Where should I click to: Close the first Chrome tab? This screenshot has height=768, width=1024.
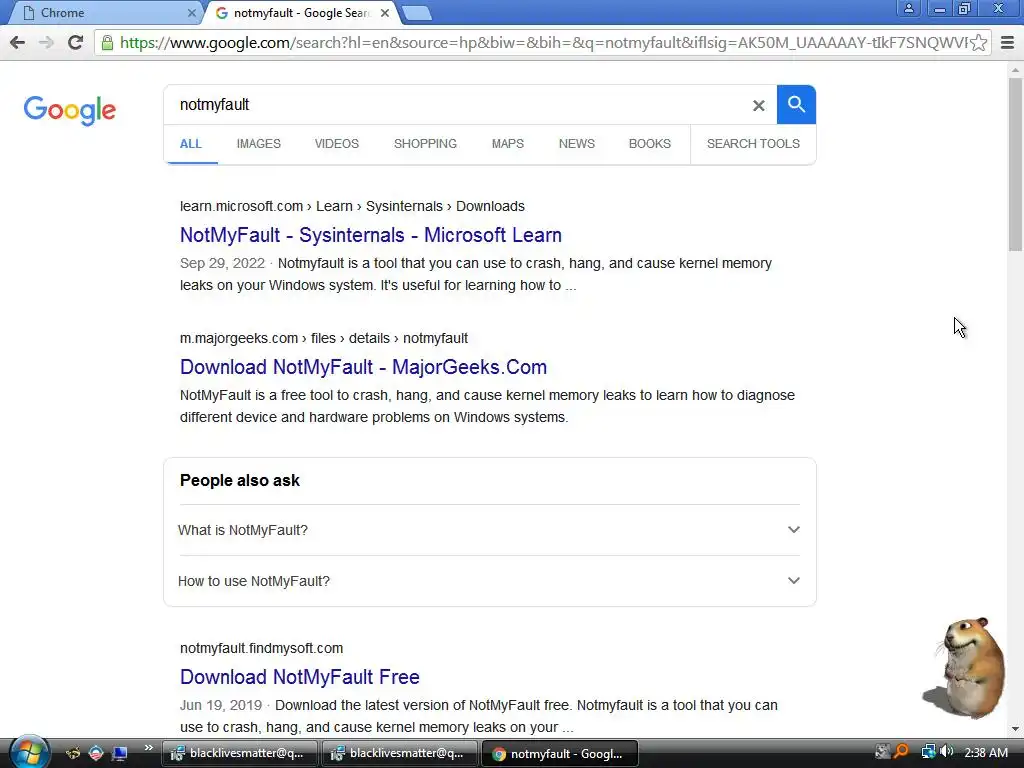pyautogui.click(x=191, y=13)
